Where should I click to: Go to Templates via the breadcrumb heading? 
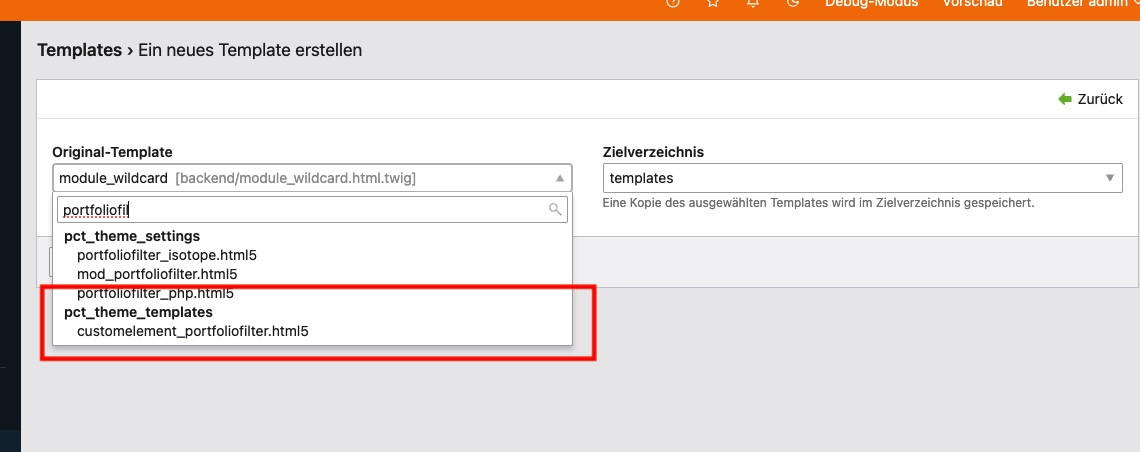79,49
